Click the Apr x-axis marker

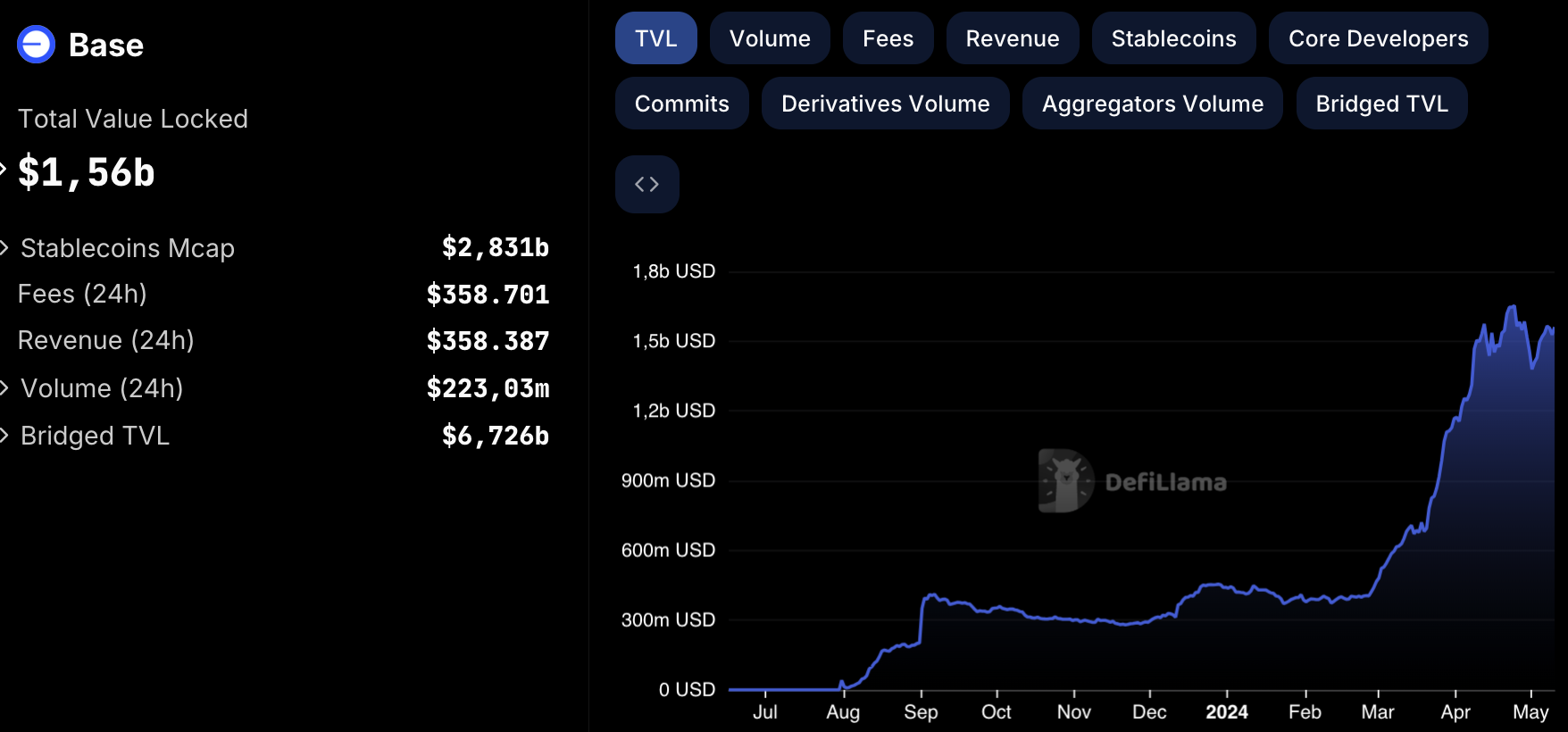(1455, 712)
